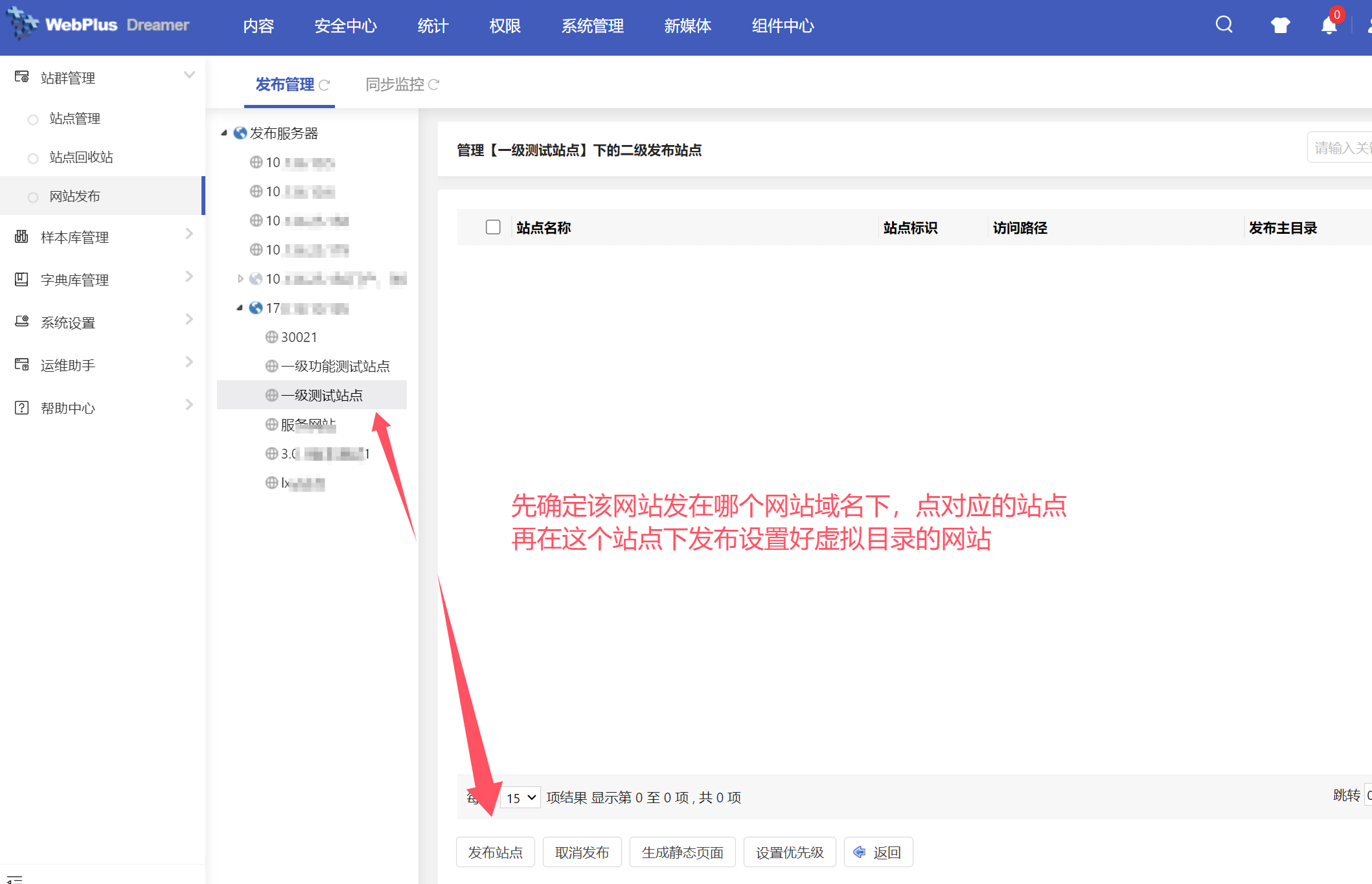
Task: Click the 发布站点 button
Action: [x=495, y=852]
